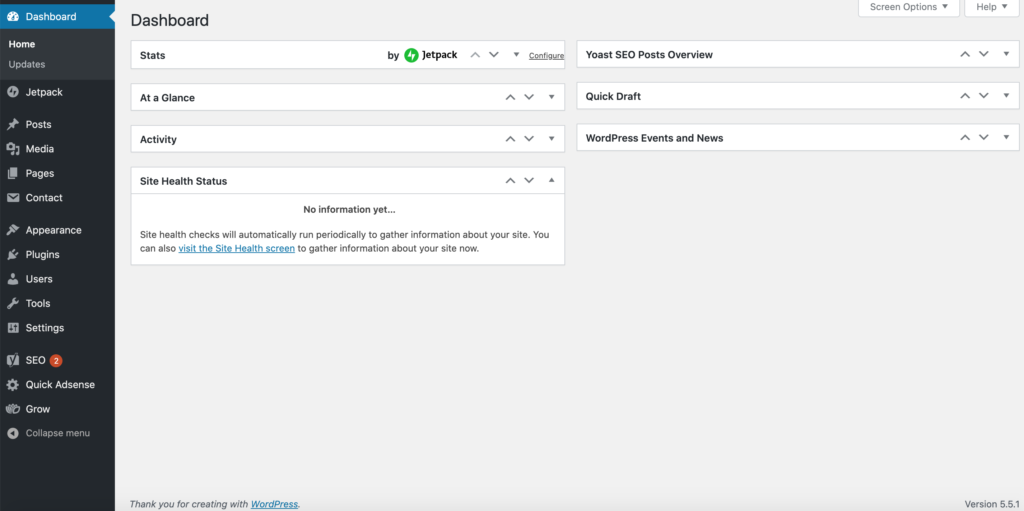The height and width of the screenshot is (511, 1024).
Task: Click the Quick Adsense gear icon
Action: (x=12, y=385)
